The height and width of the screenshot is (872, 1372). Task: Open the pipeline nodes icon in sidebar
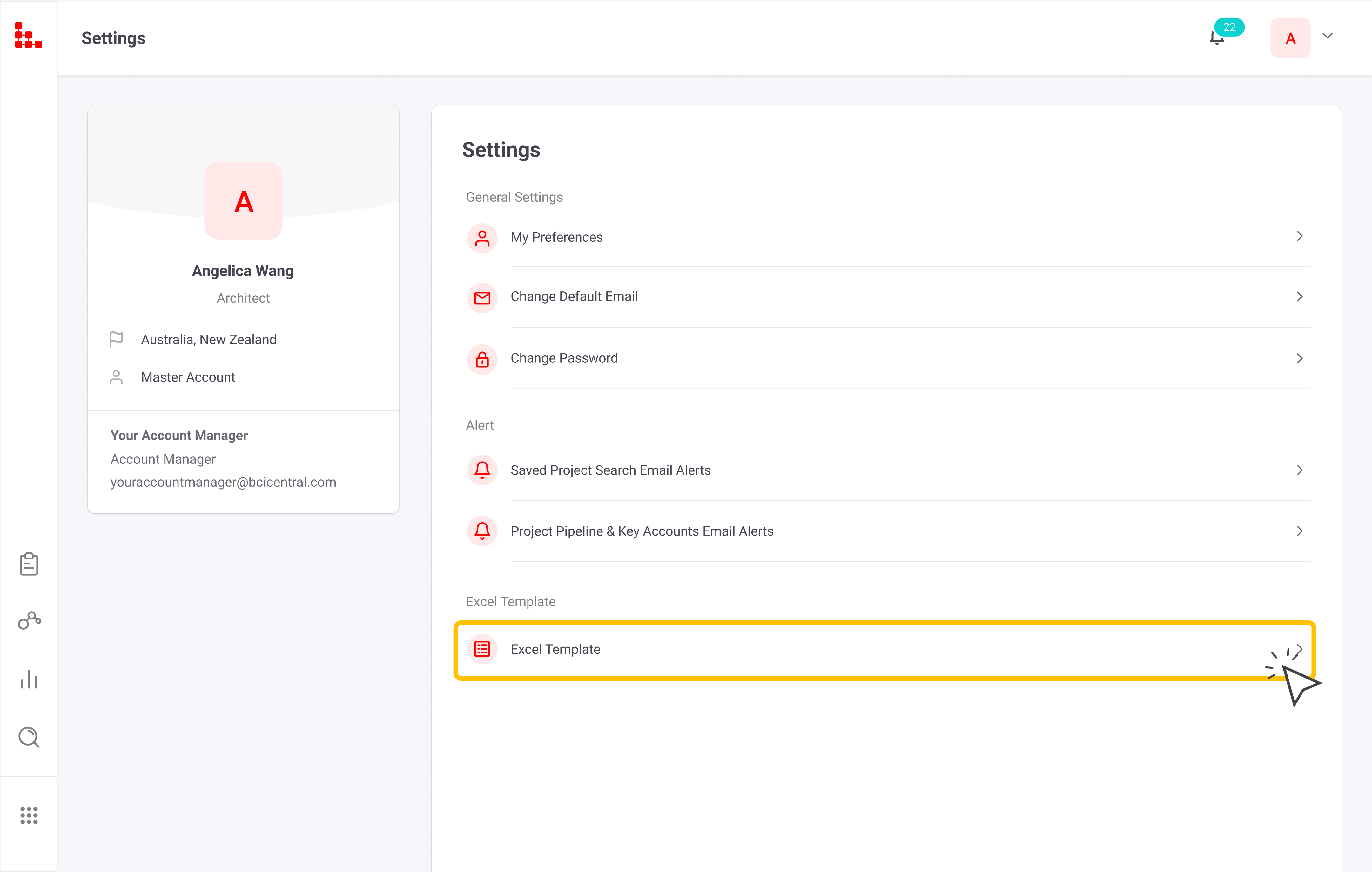(29, 620)
